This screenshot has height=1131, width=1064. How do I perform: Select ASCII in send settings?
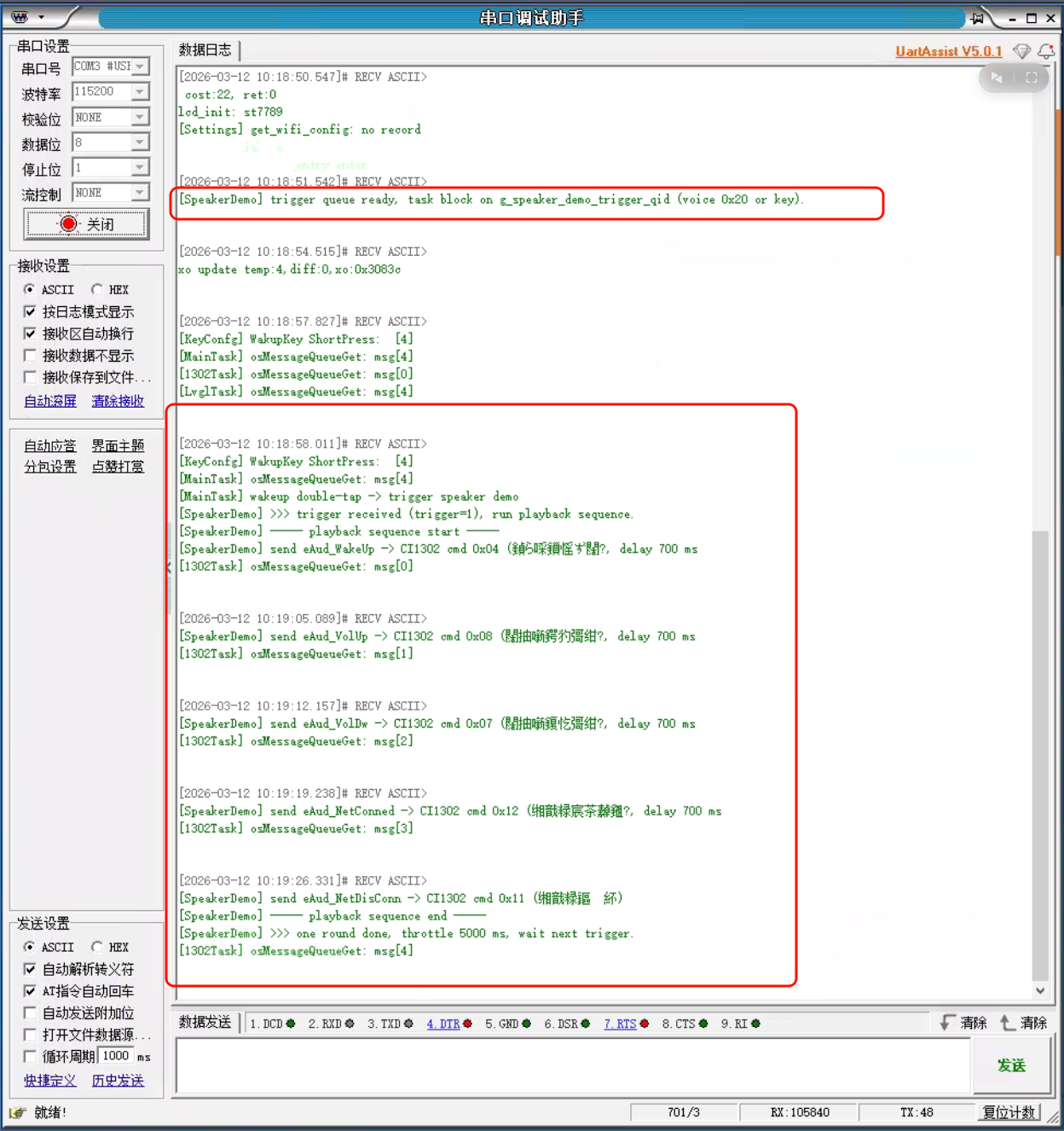pos(30,948)
